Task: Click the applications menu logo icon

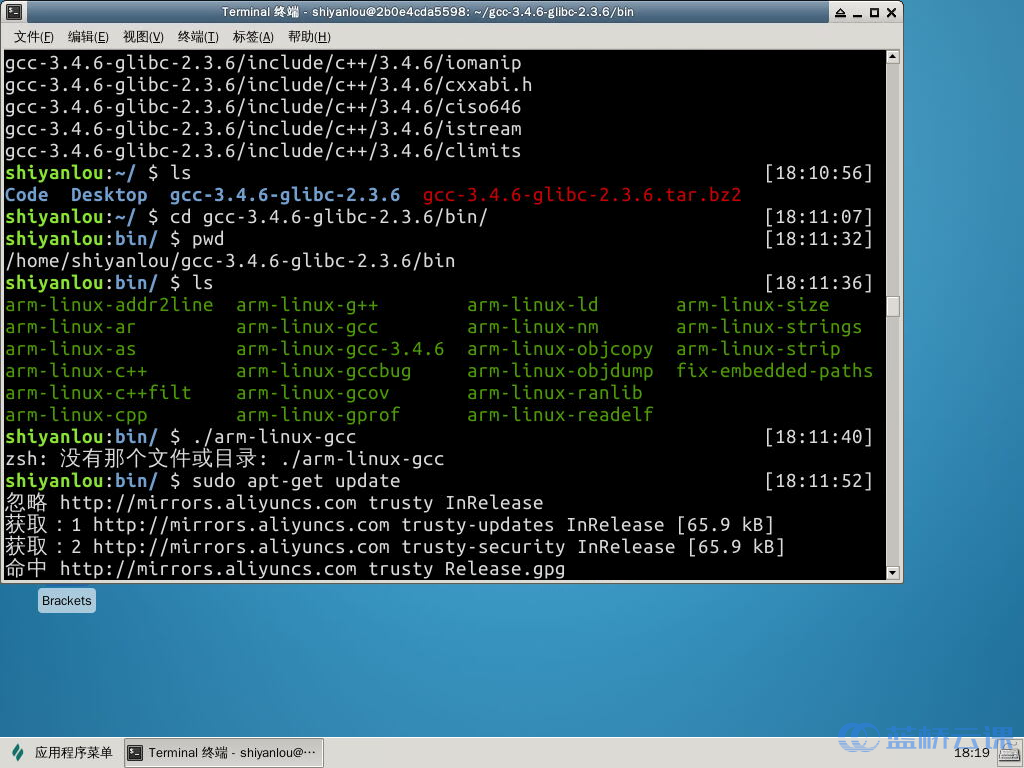Action: [18, 753]
